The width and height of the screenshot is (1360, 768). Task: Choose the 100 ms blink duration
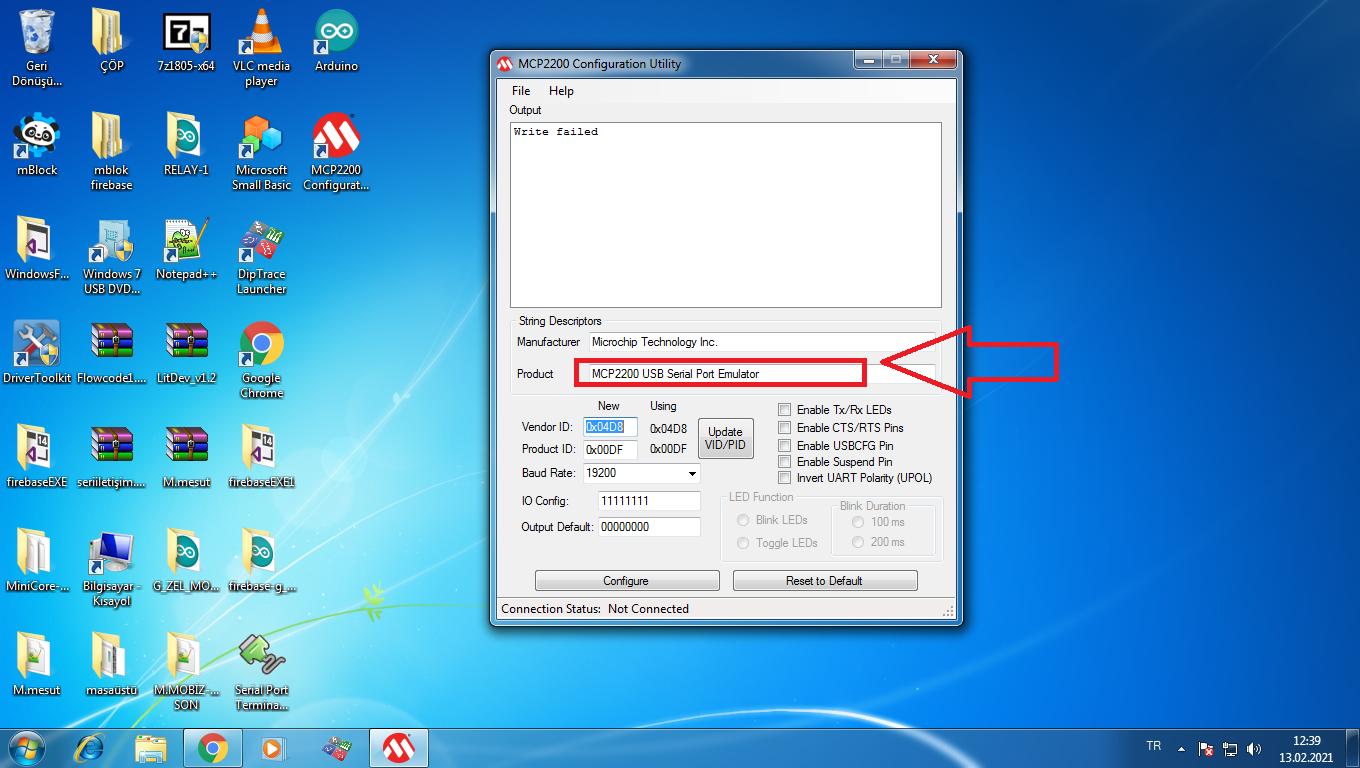coord(858,522)
